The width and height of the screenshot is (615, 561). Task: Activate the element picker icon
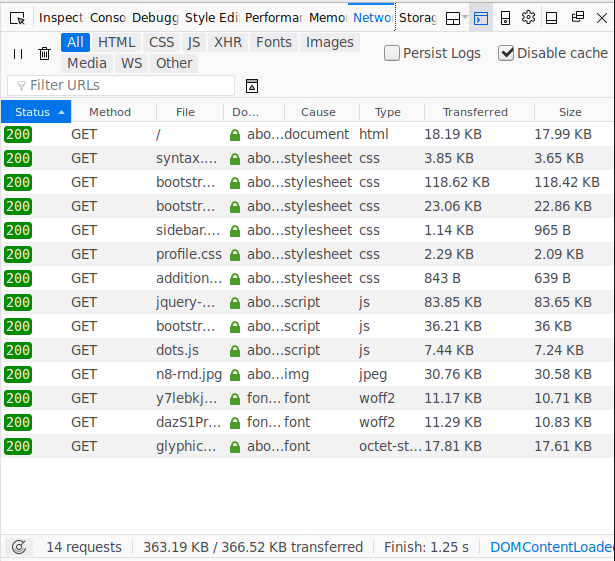[17, 18]
